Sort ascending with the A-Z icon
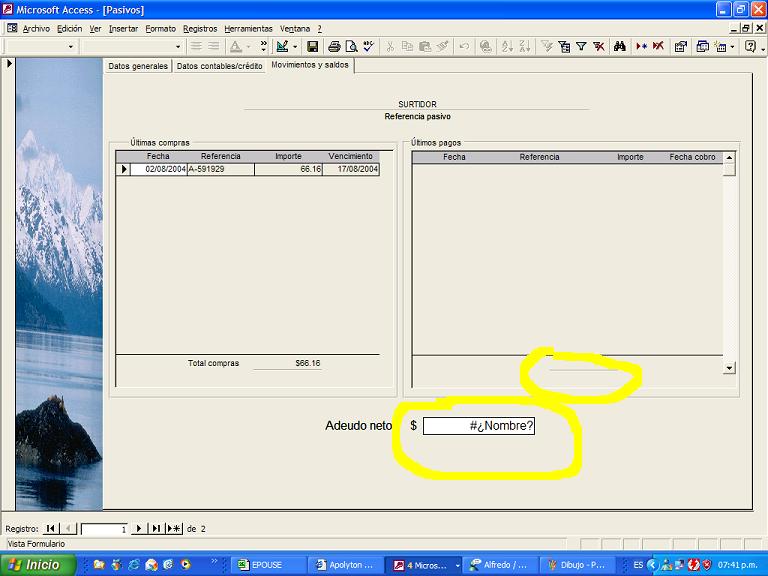768x576 pixels. pyautogui.click(x=507, y=47)
